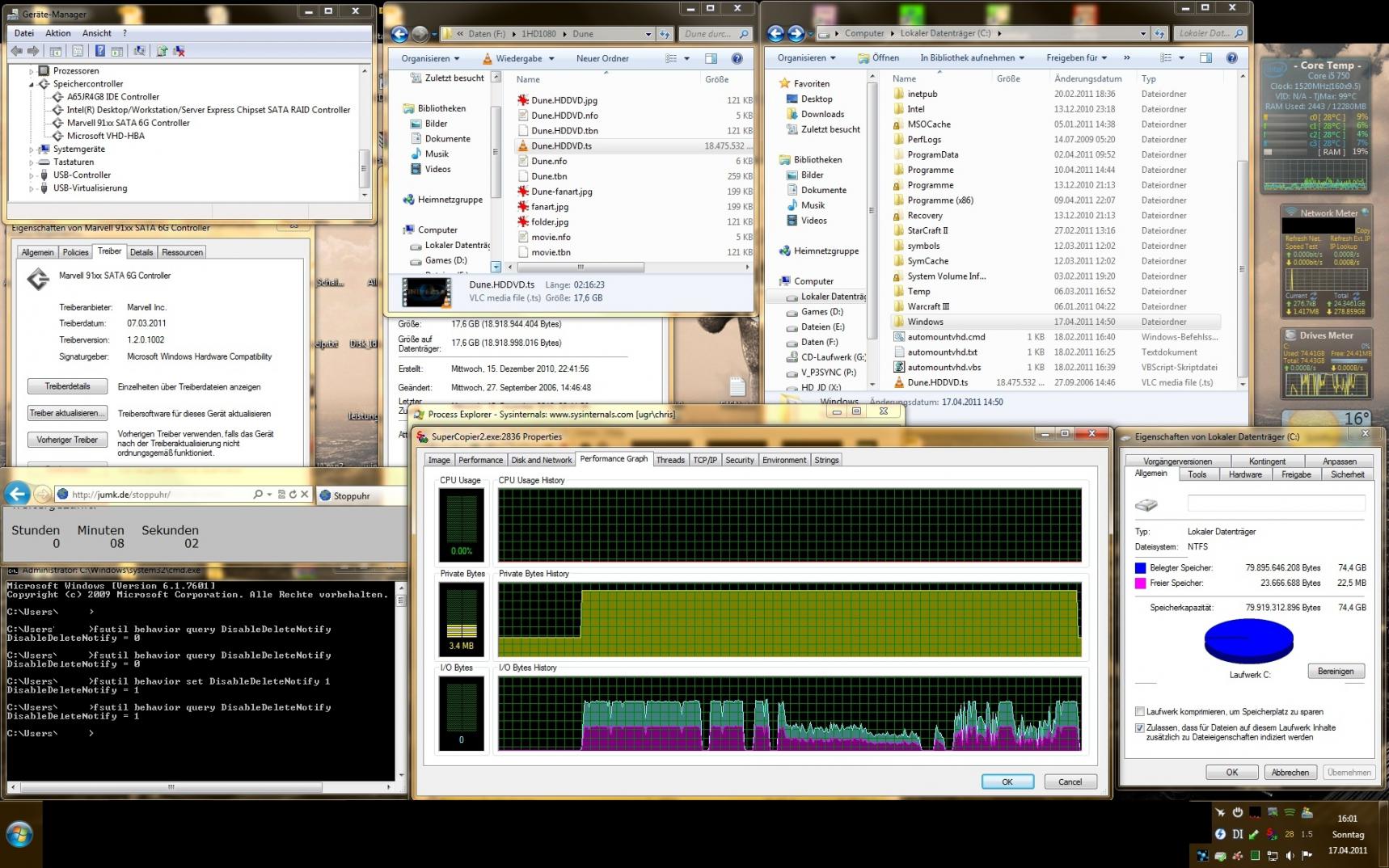Scan for hardware changes in Geräte-Manager toolbar
Image resolution: width=1389 pixels, height=868 pixels.
(140, 51)
